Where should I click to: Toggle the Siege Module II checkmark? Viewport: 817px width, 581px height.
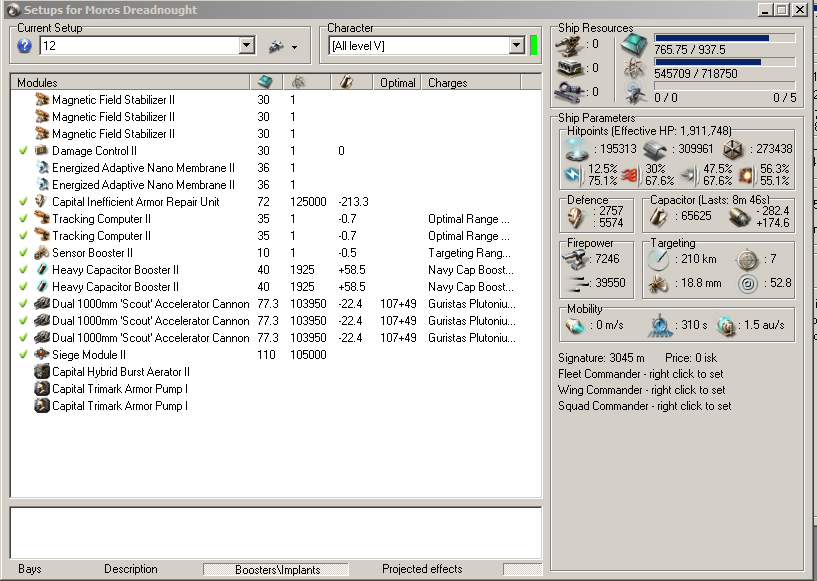[x=23, y=355]
